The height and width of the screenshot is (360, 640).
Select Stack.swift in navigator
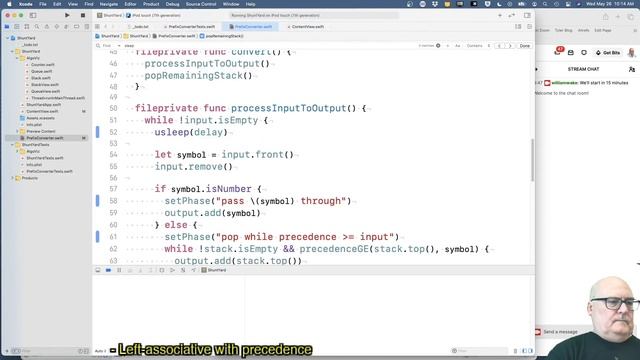click(40, 78)
